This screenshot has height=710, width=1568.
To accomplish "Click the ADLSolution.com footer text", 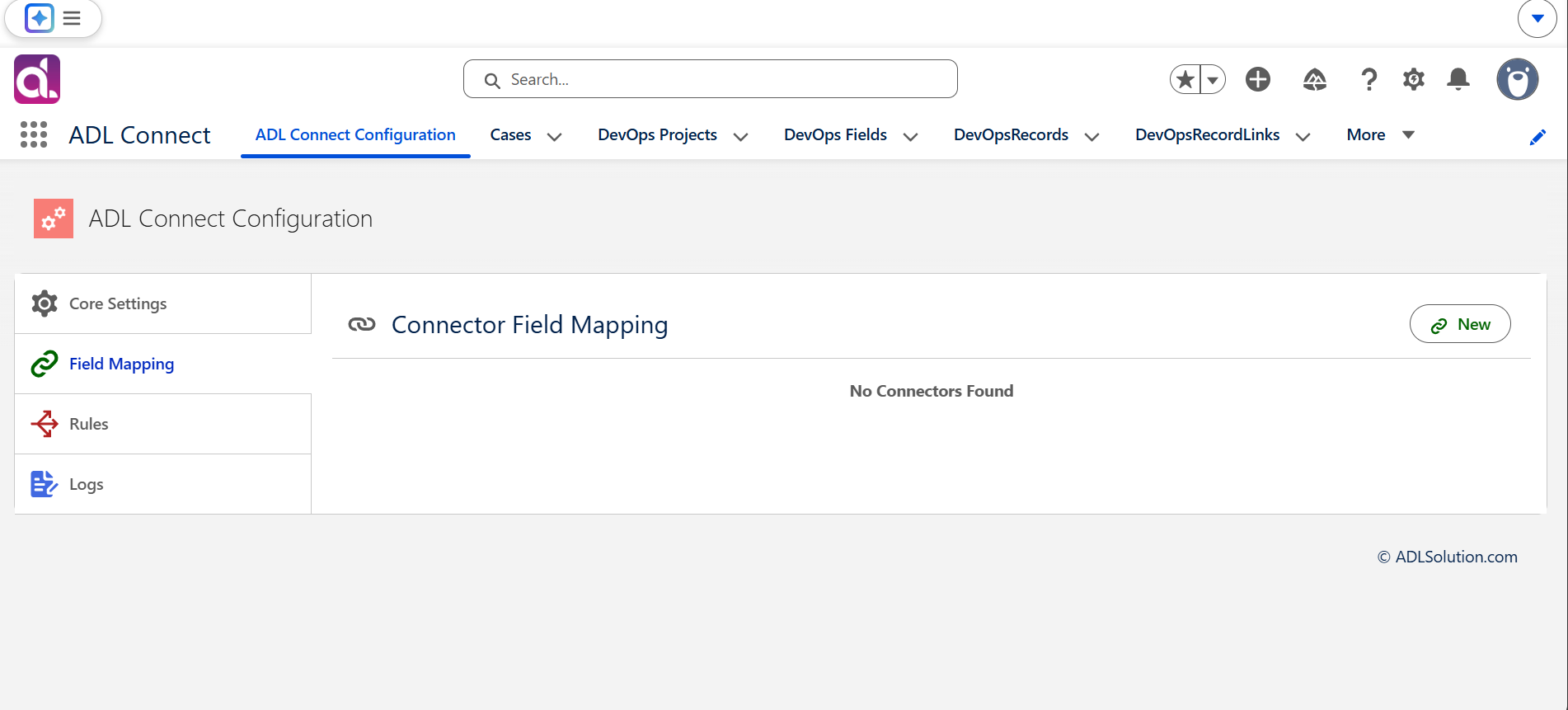I will [x=1448, y=557].
